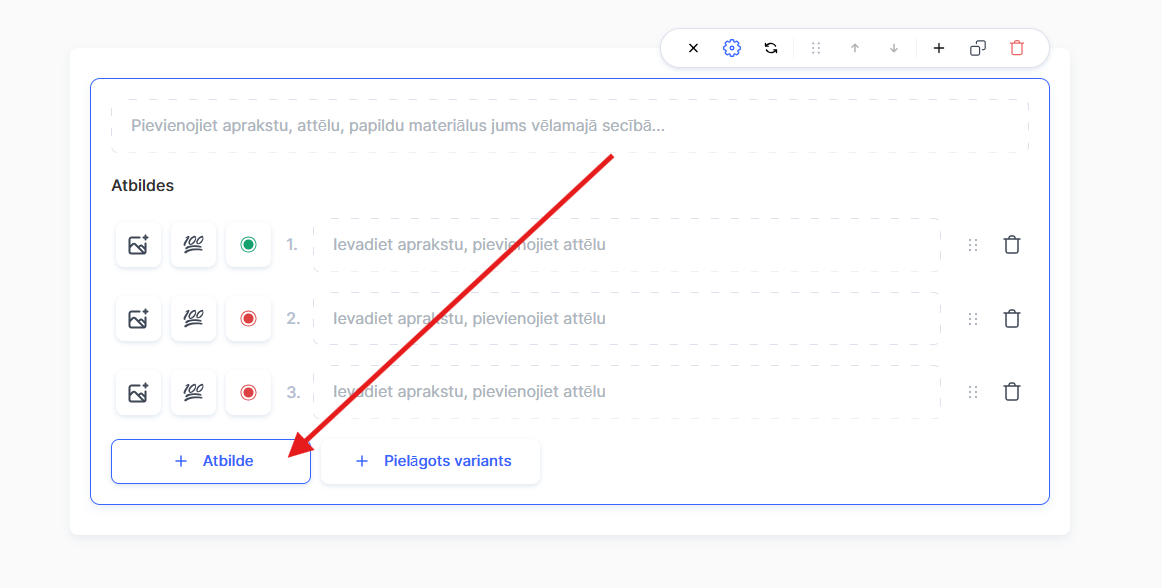Duplicate the block with the copy icon
The image size is (1162, 588).
point(978,48)
